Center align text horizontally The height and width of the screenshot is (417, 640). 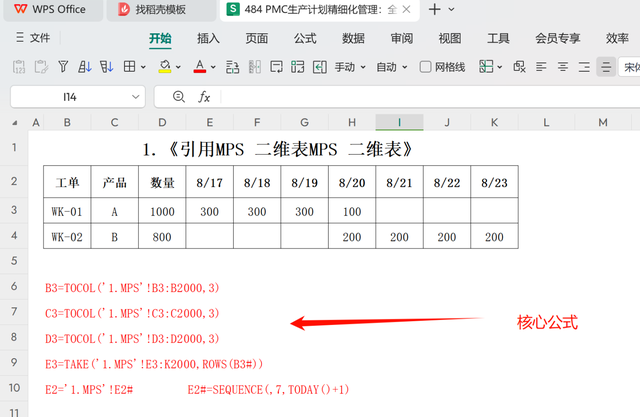pyautogui.click(x=563, y=67)
